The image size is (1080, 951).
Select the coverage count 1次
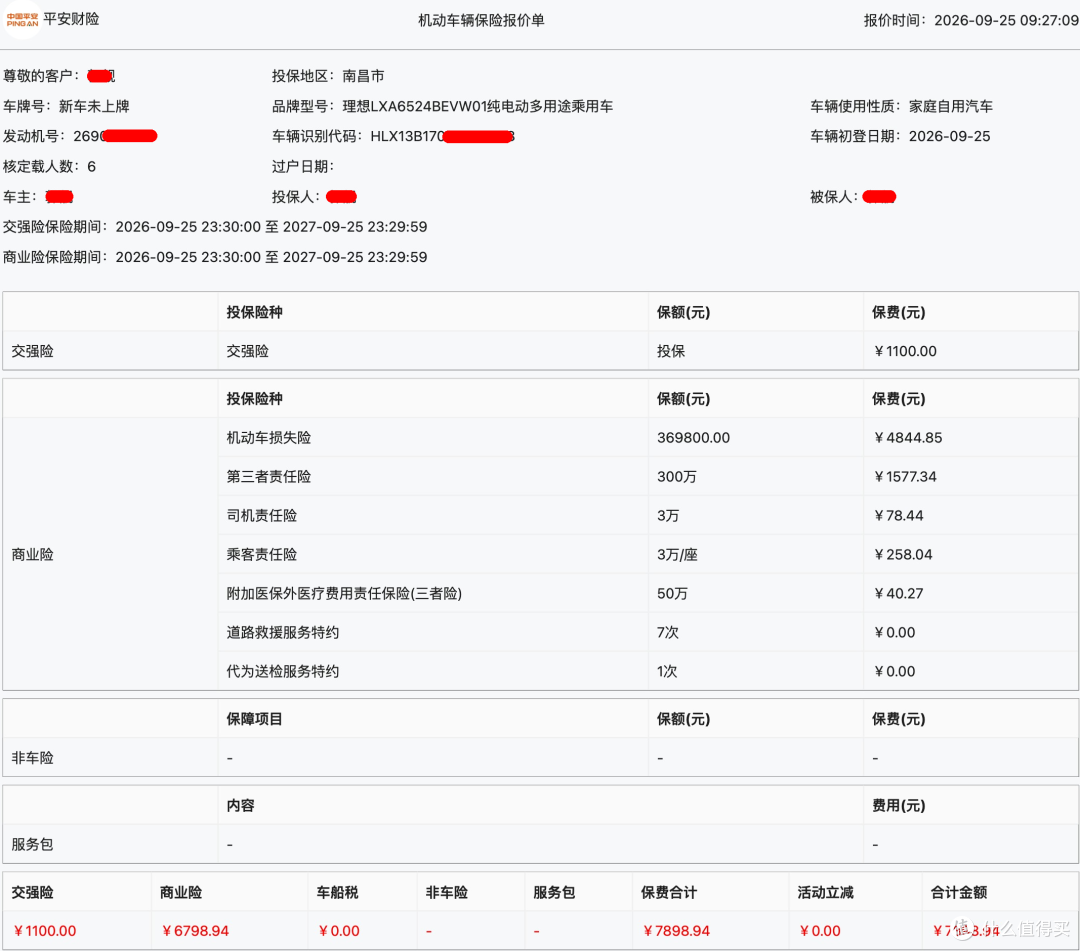click(x=667, y=671)
